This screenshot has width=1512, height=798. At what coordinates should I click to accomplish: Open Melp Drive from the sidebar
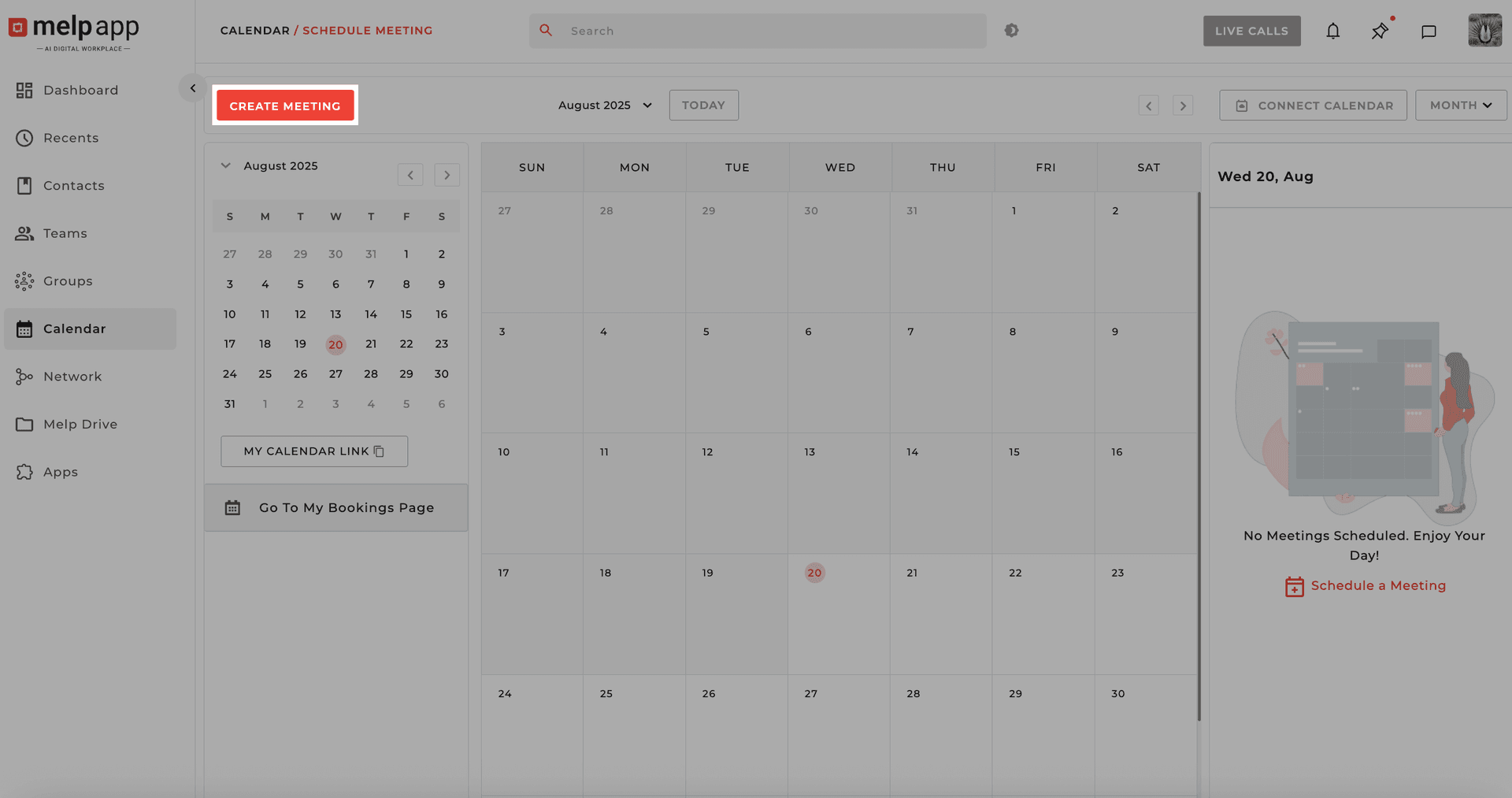[24, 424]
